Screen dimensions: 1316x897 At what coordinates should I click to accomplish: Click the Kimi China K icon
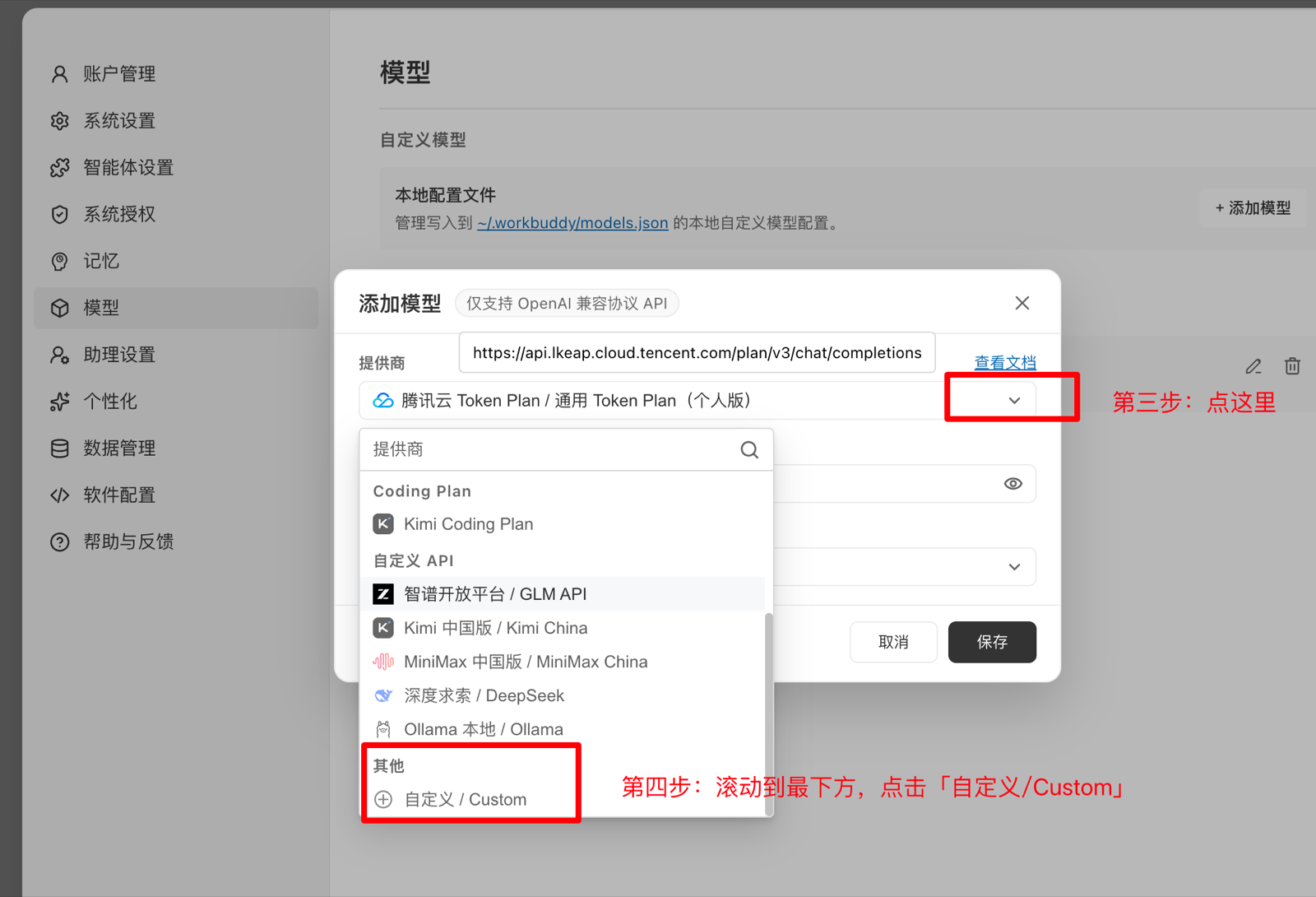coord(383,628)
